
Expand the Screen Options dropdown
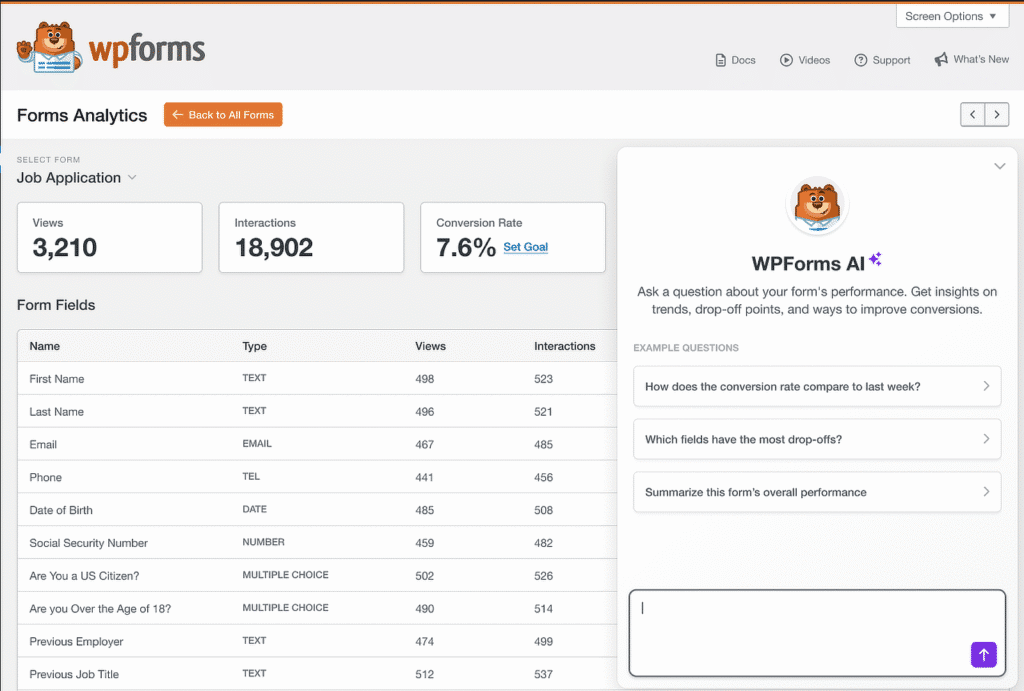point(952,16)
